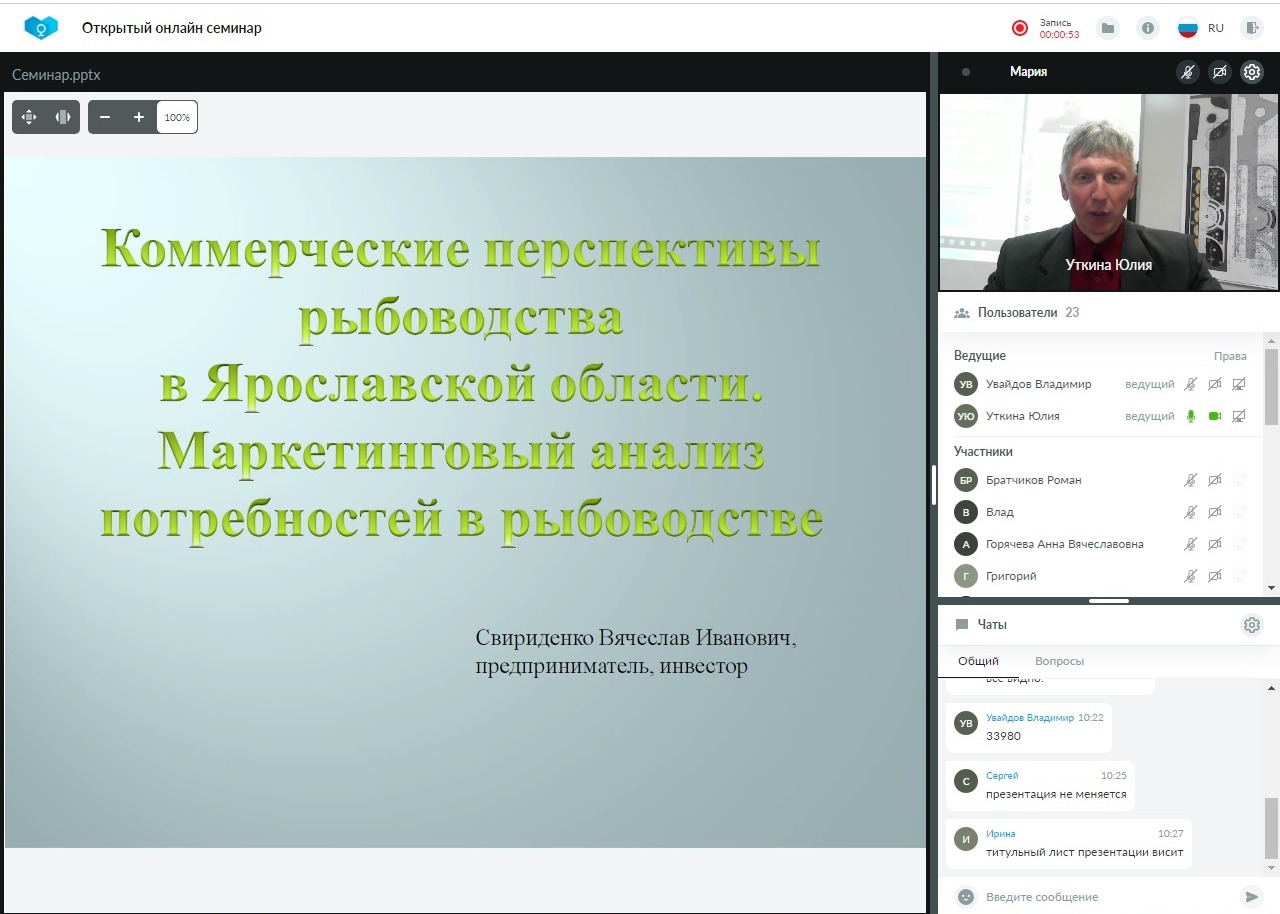Click the В avatar of Влад
Viewport: 1280px width, 914px height.
pos(966,512)
